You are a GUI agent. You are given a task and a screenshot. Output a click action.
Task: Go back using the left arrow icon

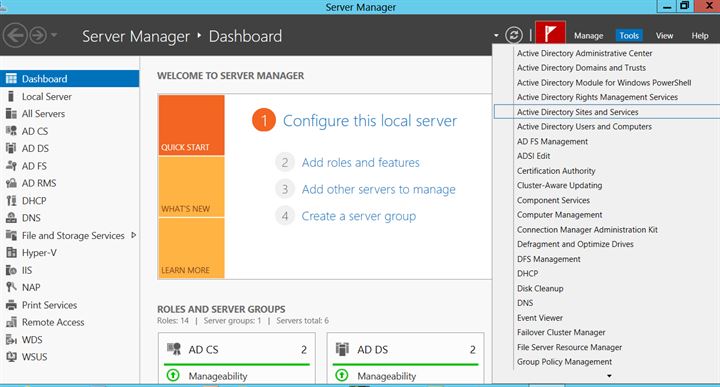pos(15,35)
